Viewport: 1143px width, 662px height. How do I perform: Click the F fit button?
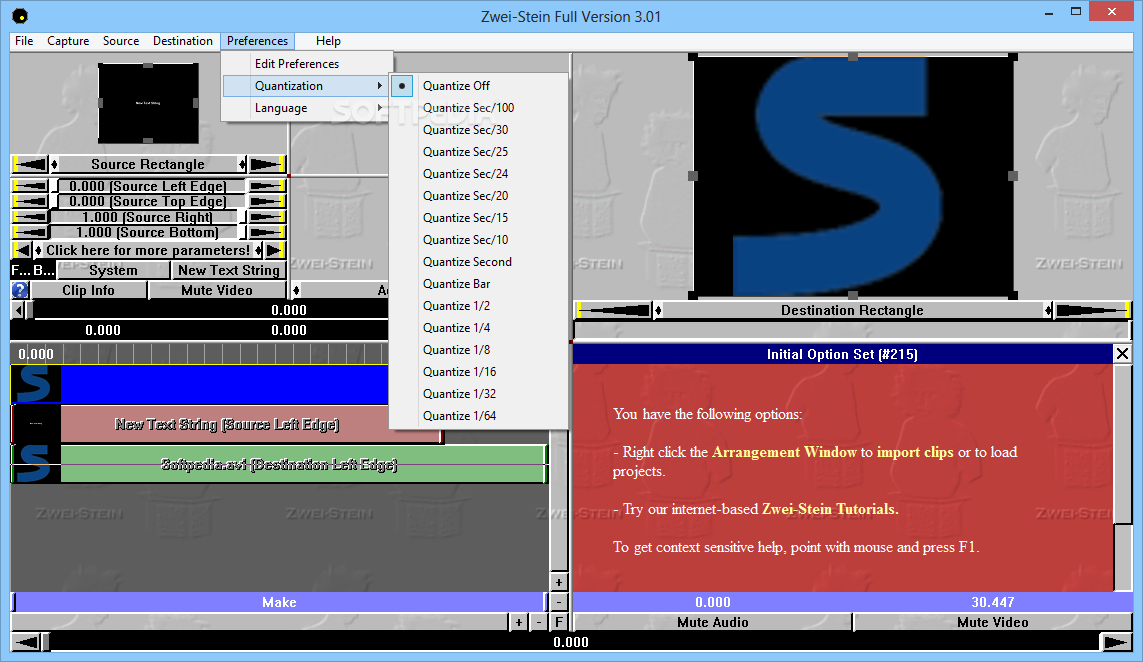pos(558,623)
